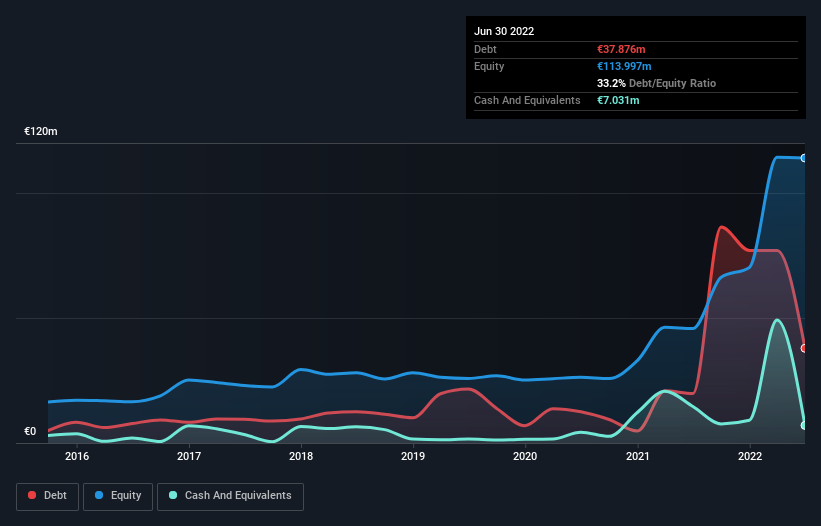
Task: Click the teal Cash And Equivalents legend dot
Action: point(173,495)
